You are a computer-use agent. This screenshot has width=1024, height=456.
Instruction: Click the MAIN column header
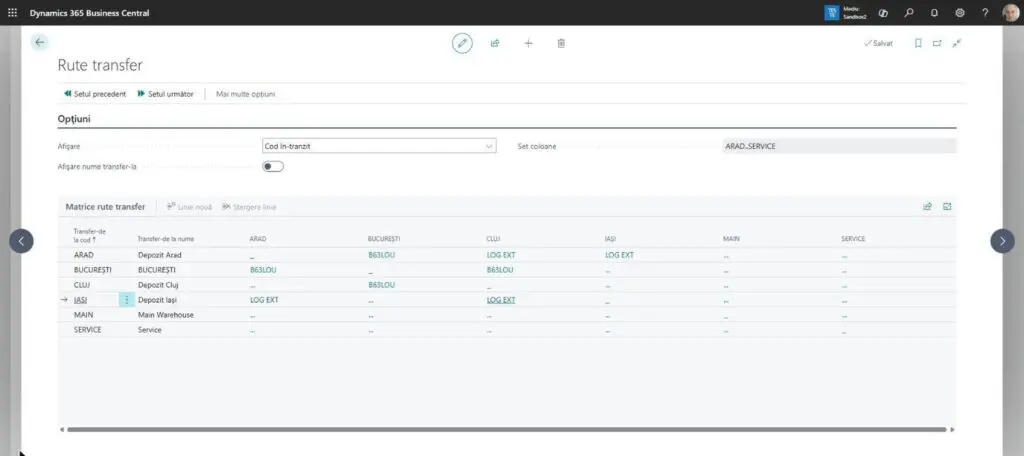coord(731,239)
